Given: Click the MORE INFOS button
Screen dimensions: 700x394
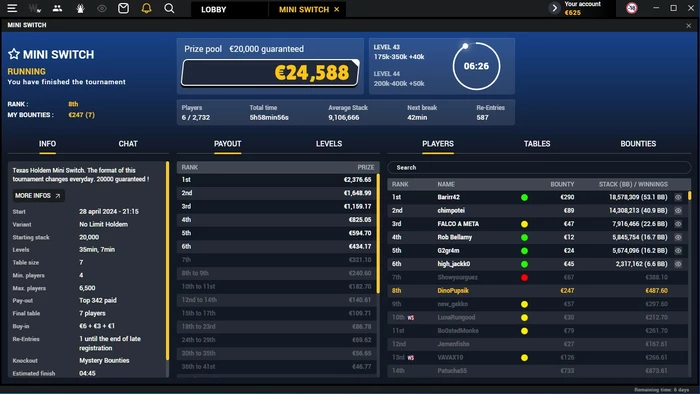Looking at the screenshot, I should click(x=38, y=195).
